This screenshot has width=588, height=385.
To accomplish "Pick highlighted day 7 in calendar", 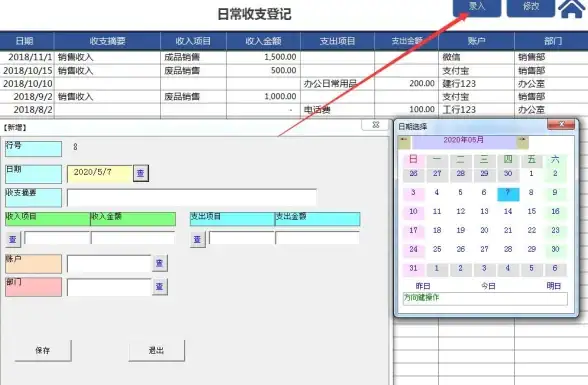I will pyautogui.click(x=508, y=194).
